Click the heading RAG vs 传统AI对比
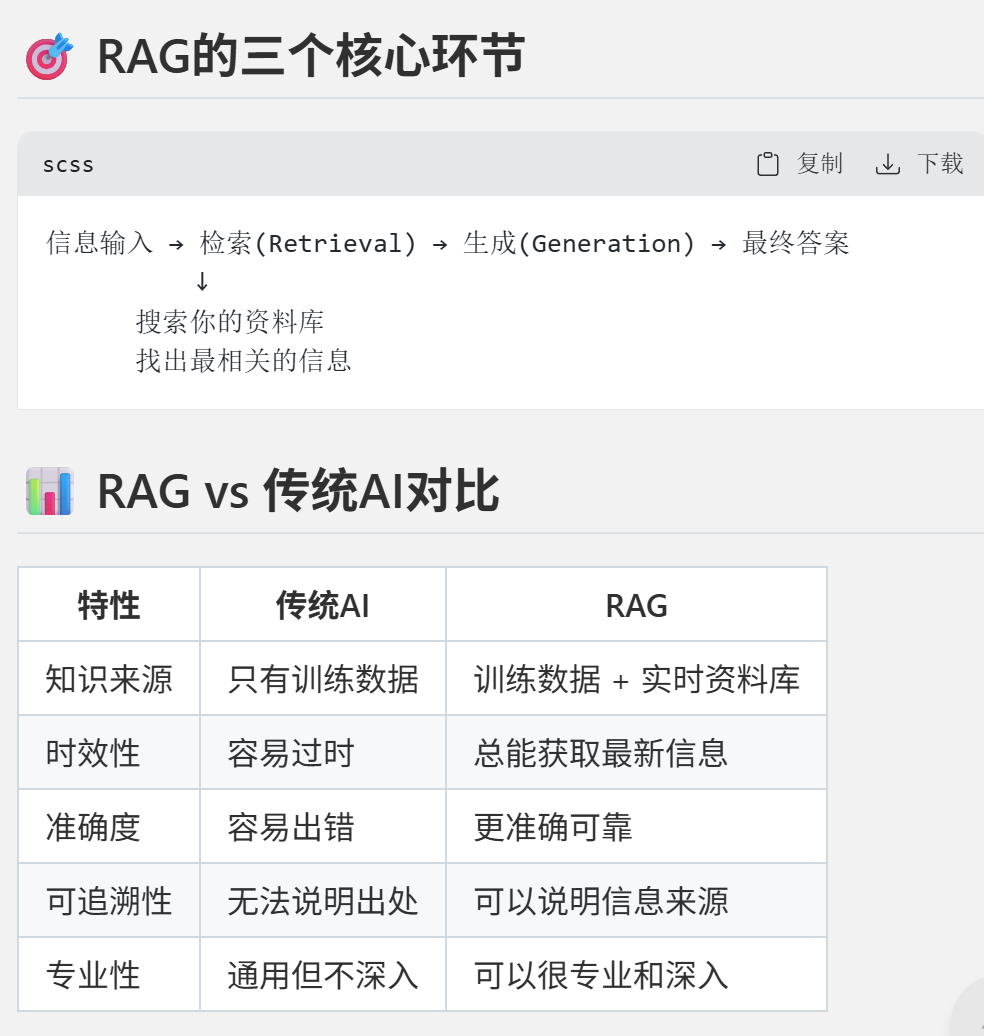 [298, 491]
